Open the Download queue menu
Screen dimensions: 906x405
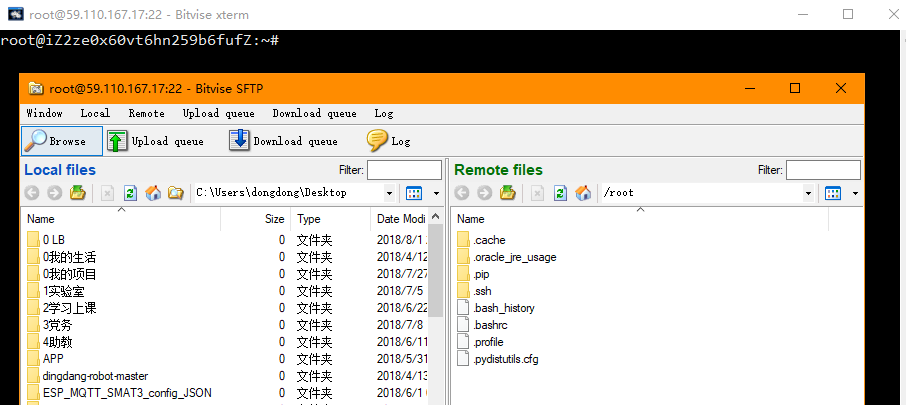(314, 113)
